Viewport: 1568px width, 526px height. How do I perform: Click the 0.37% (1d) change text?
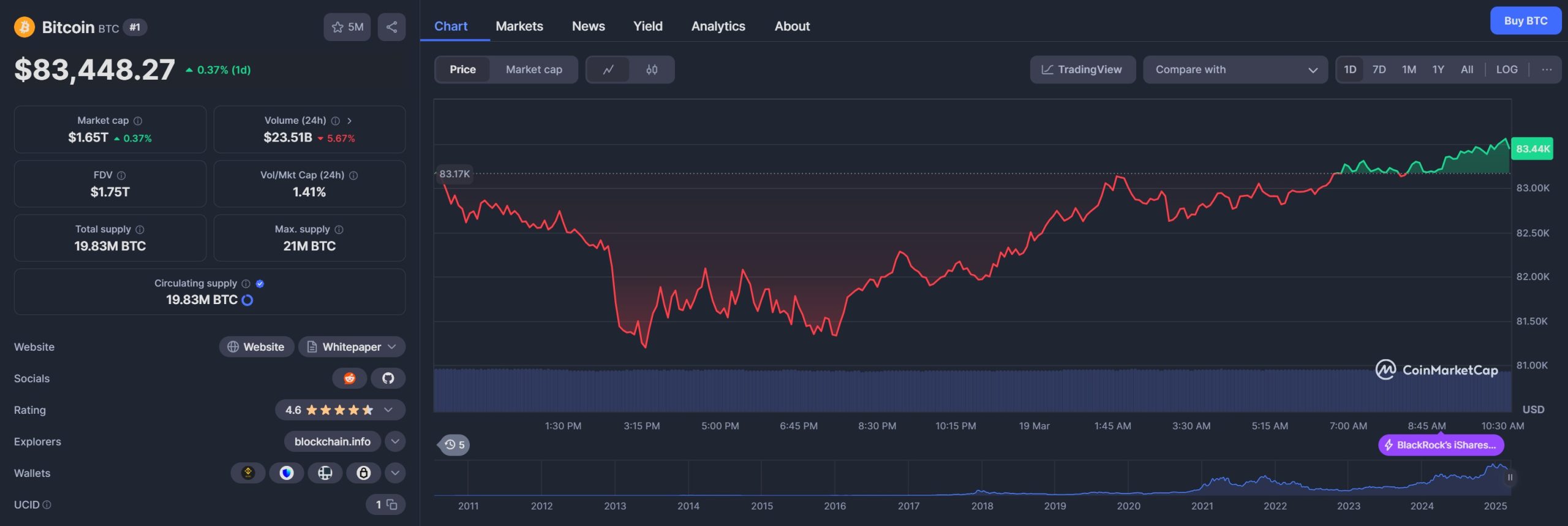(x=224, y=70)
